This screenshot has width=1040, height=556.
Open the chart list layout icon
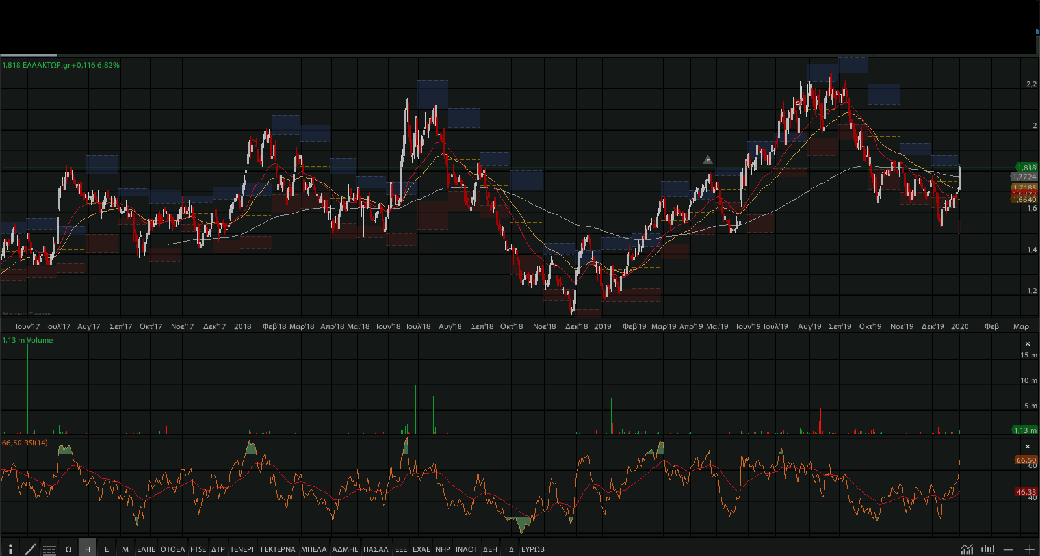48,549
